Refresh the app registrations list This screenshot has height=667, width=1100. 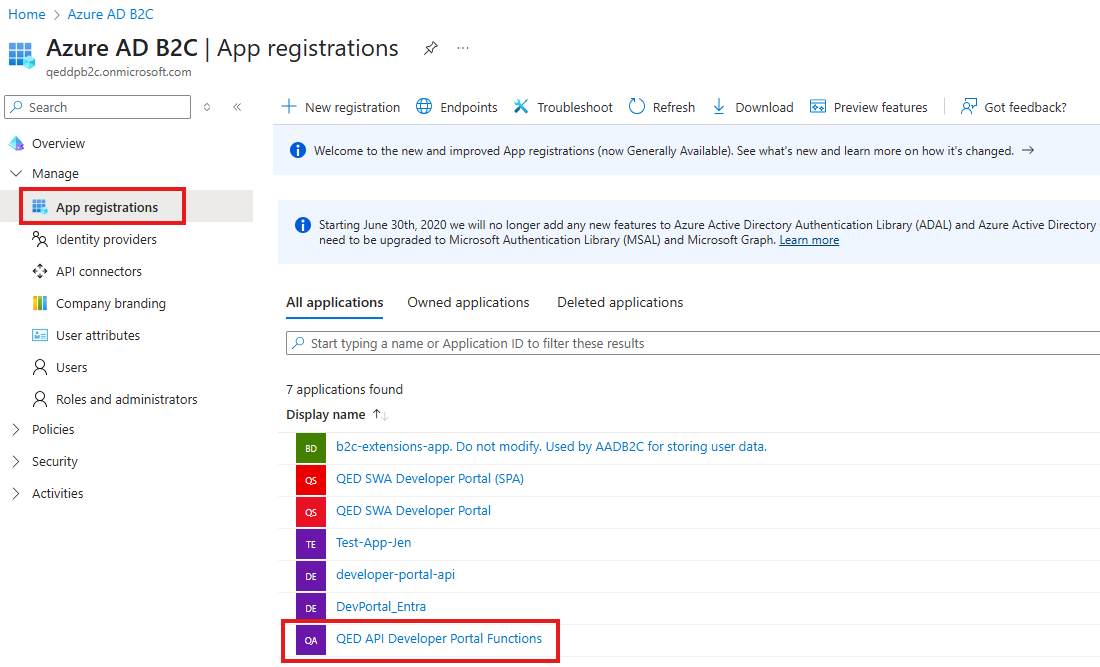coord(662,107)
